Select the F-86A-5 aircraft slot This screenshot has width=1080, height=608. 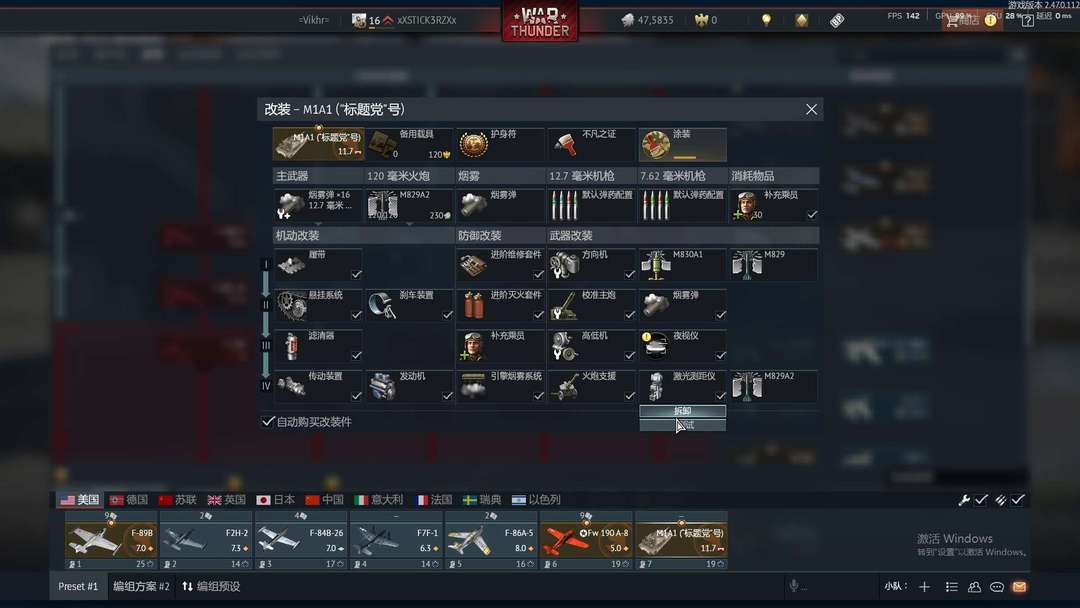coord(491,539)
